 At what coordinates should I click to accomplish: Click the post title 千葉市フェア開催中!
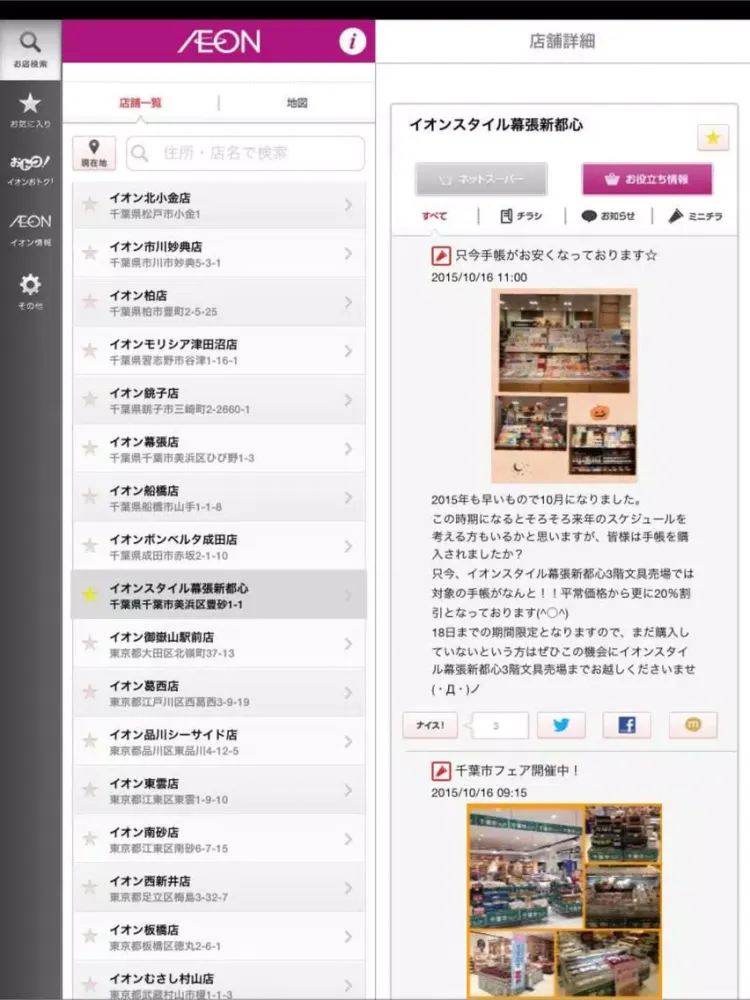point(517,770)
